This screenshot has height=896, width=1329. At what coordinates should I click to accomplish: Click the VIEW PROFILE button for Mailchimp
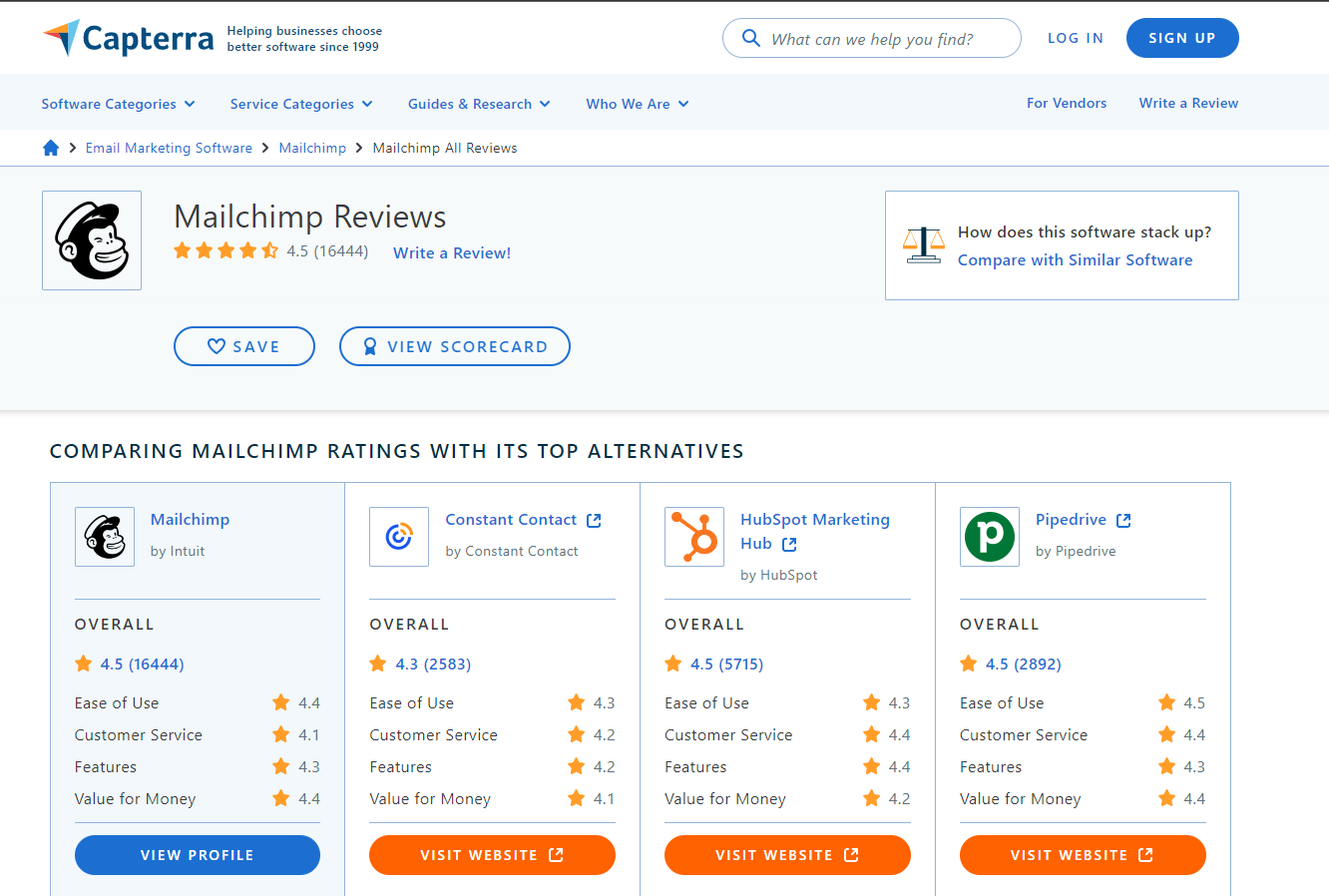[x=198, y=855]
